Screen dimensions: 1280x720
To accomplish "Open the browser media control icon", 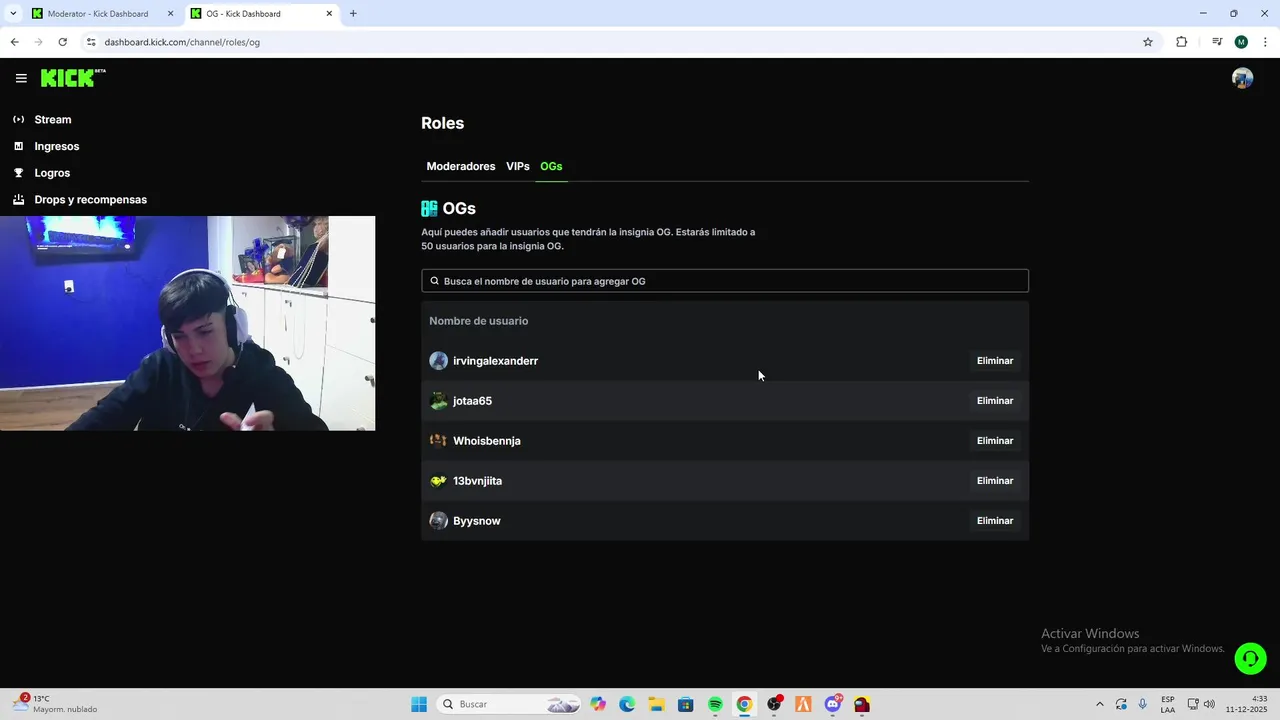I will (x=1217, y=42).
